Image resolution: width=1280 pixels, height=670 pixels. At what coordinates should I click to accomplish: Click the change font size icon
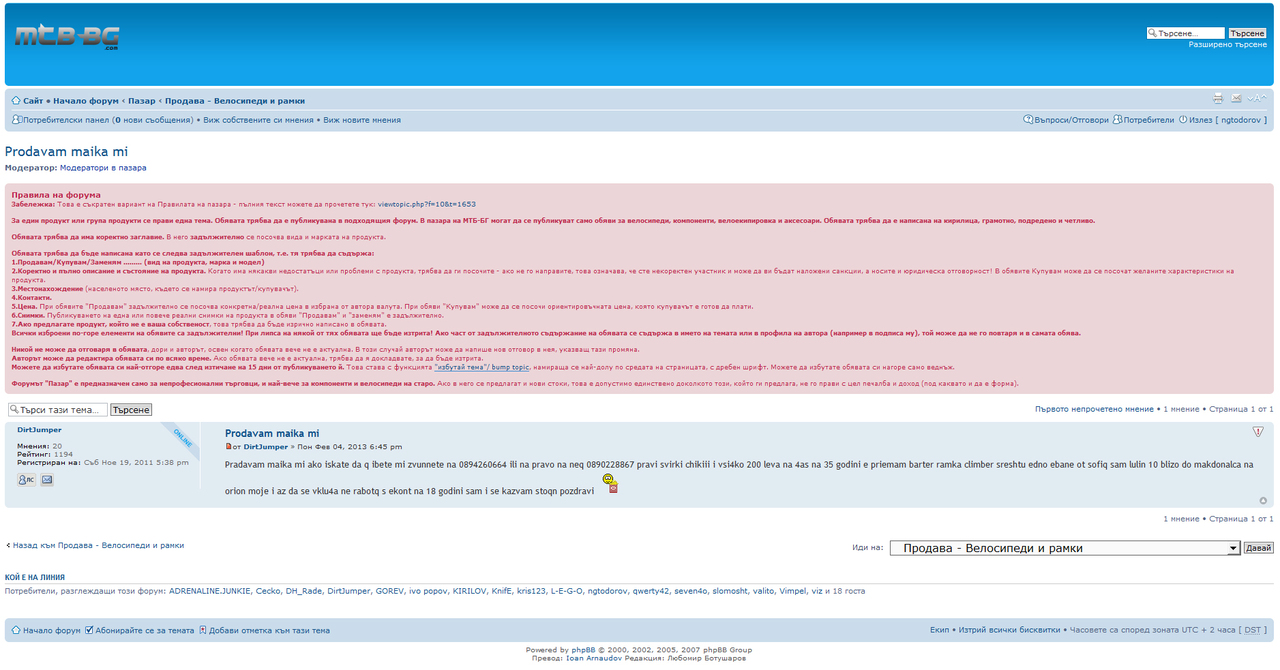pyautogui.click(x=1257, y=99)
